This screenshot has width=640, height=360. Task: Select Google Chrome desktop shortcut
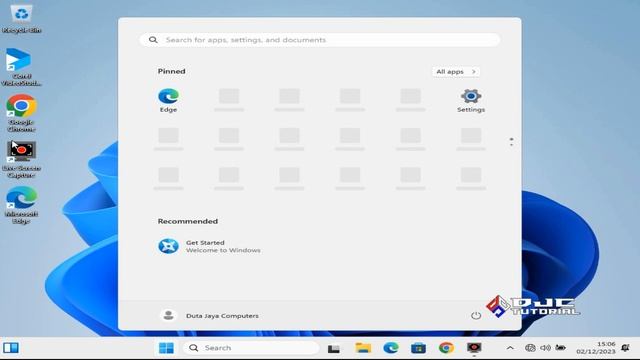tap(21, 113)
